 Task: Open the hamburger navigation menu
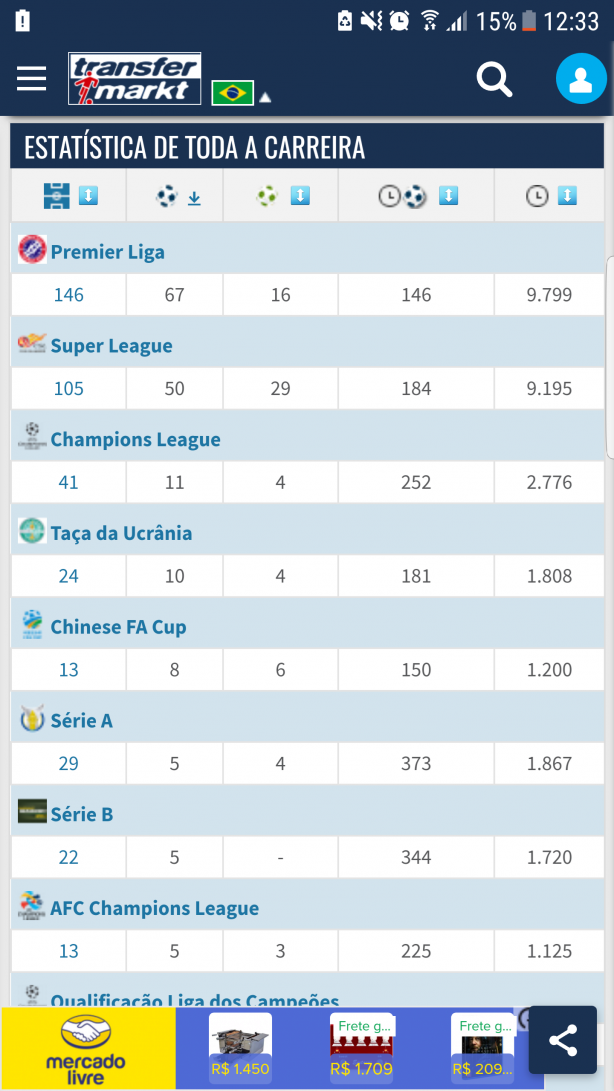click(31, 79)
